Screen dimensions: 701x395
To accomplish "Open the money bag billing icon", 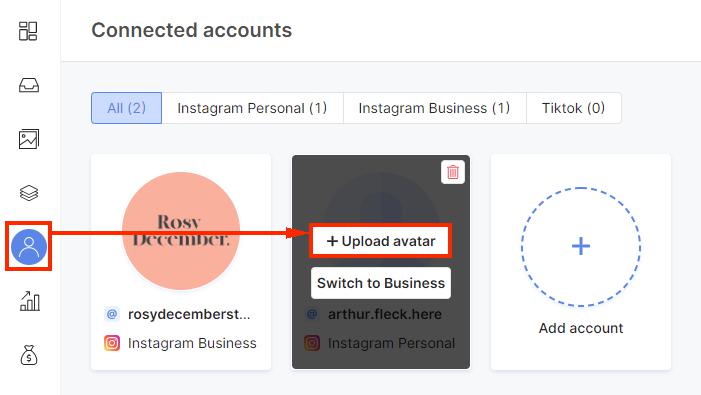I will 29,355.
